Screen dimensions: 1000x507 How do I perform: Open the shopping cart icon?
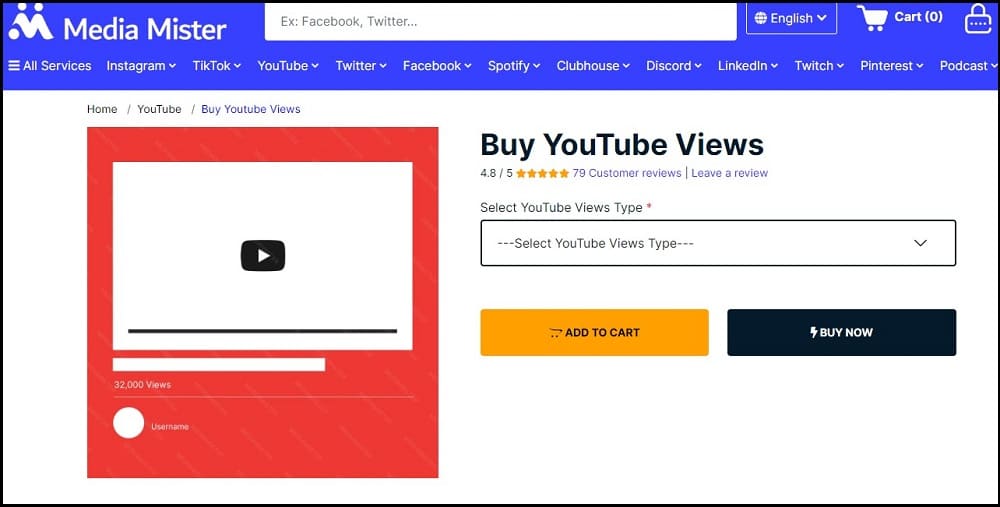872,18
